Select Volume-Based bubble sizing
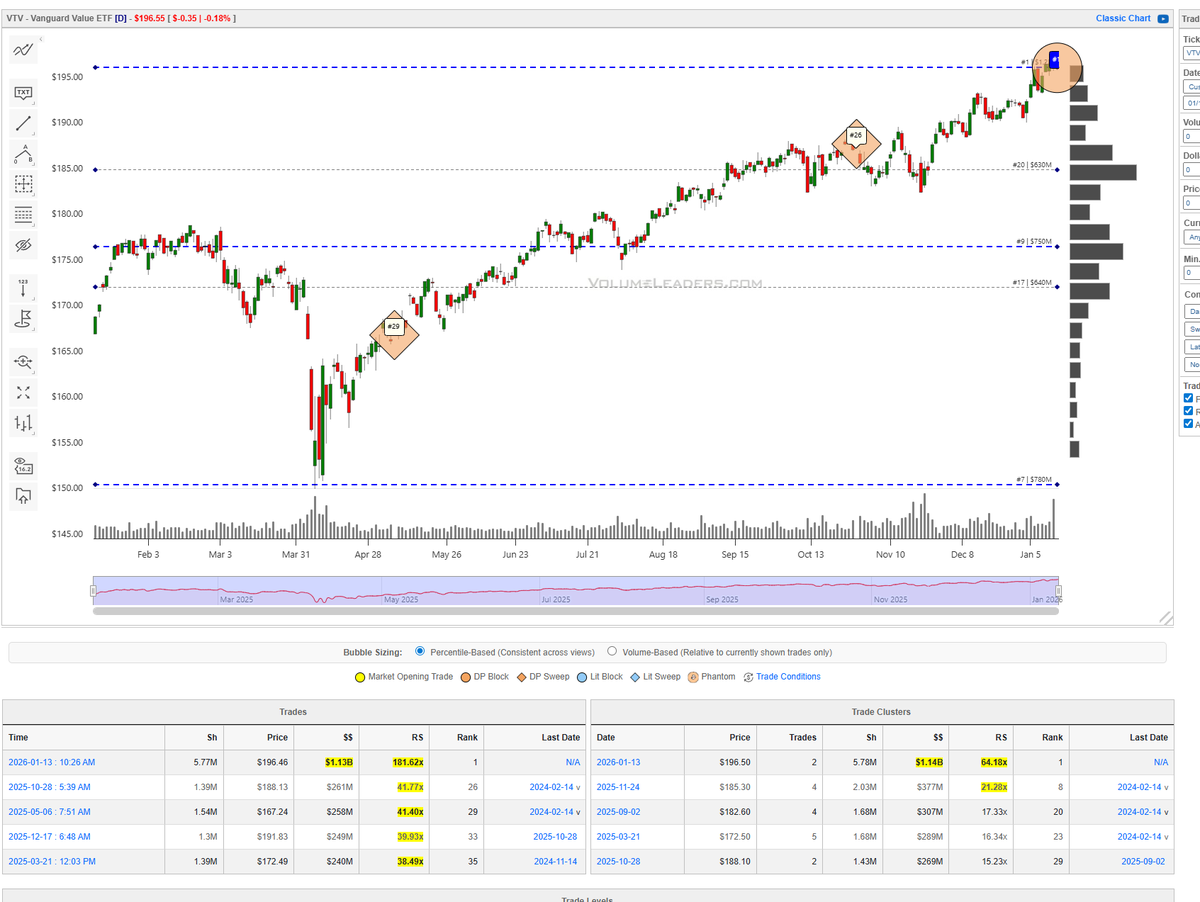The height and width of the screenshot is (902, 1200). (x=613, y=652)
